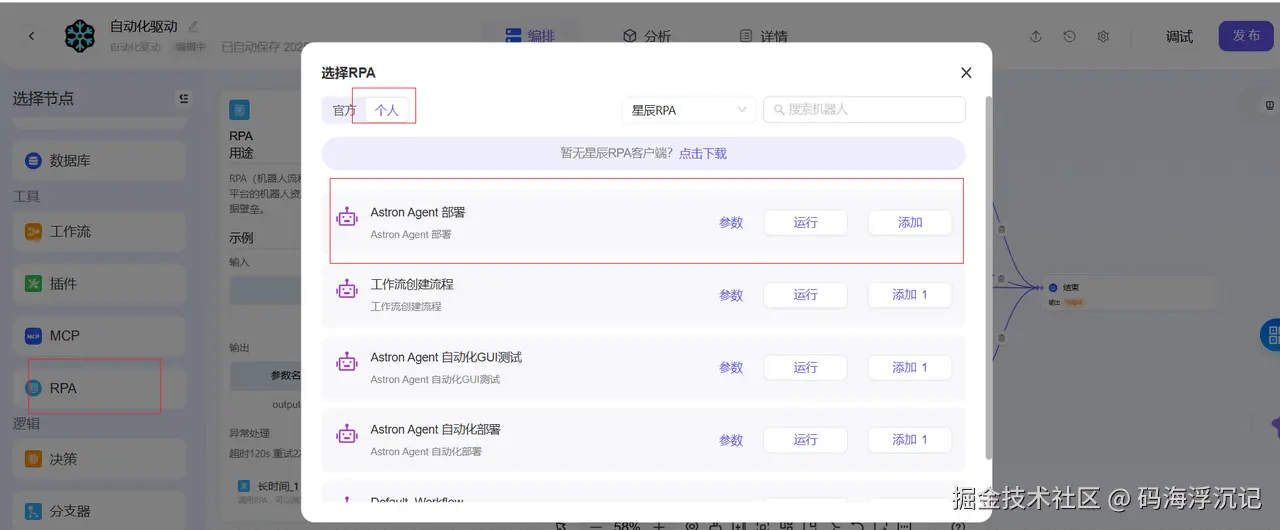Click the 点击下载 link

point(703,154)
